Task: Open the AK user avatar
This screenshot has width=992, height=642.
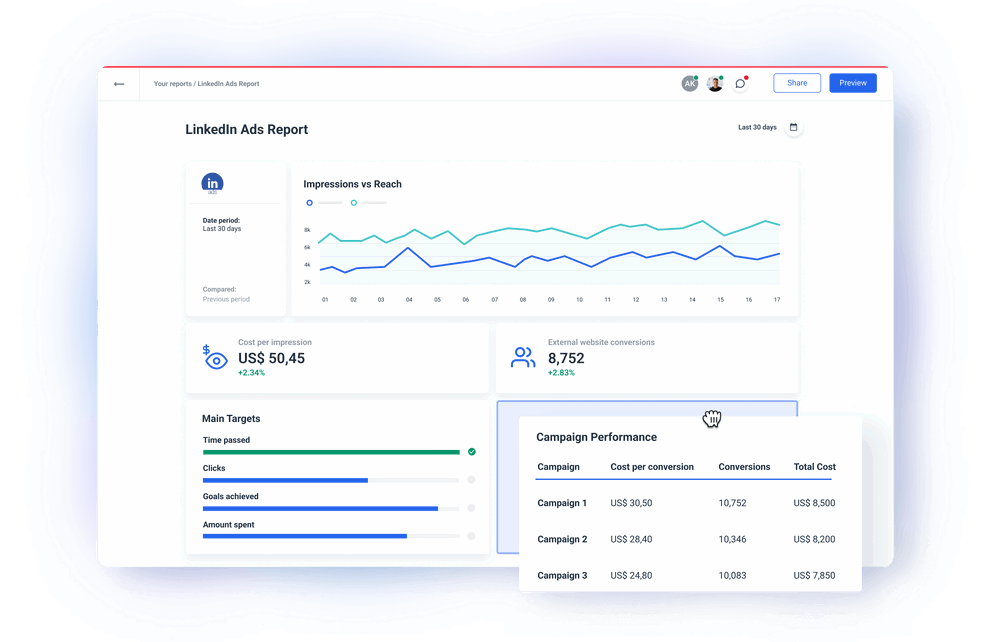Action: (689, 84)
